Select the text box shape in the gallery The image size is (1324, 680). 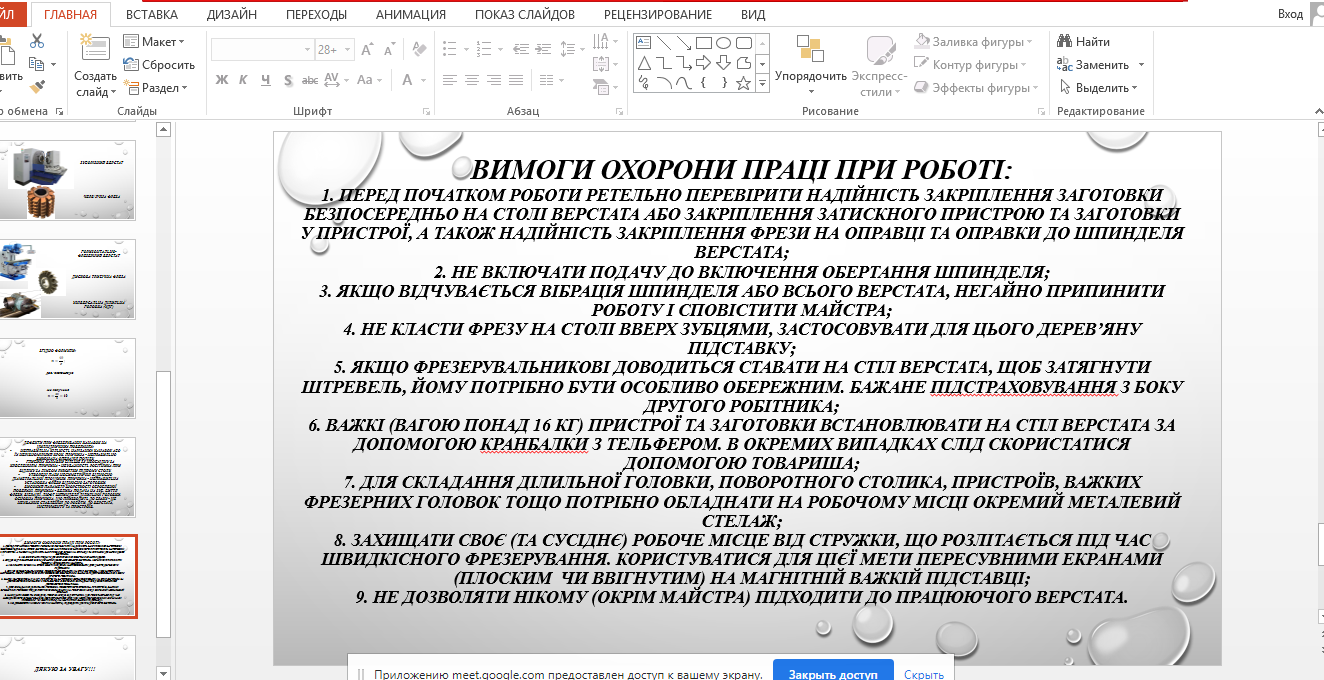(644, 43)
